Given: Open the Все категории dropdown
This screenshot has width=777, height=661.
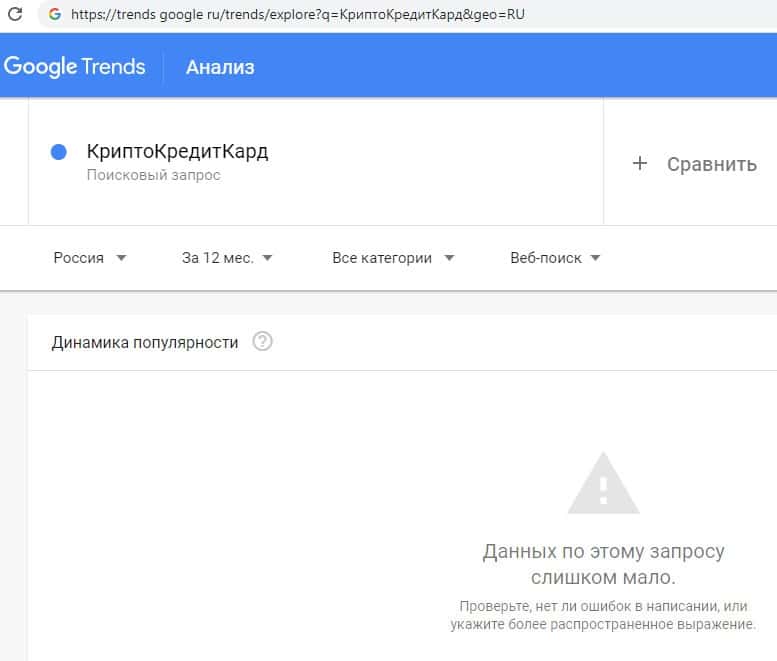Looking at the screenshot, I should [x=393, y=257].
